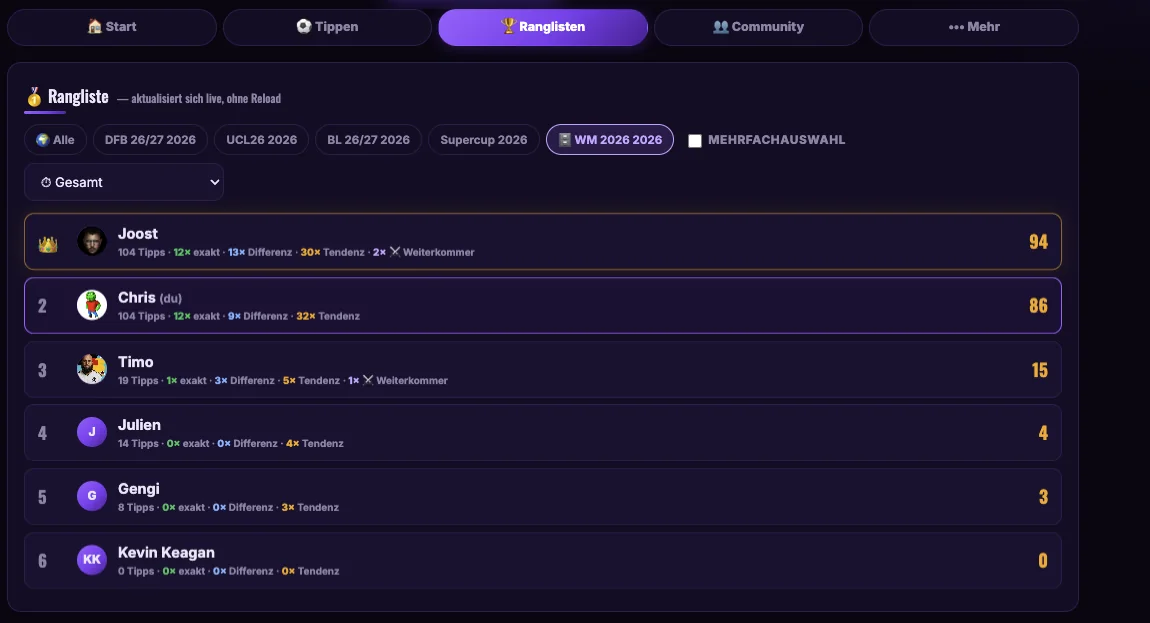The width and height of the screenshot is (1150, 623).
Task: Select the Alle filter chip
Action: click(55, 139)
